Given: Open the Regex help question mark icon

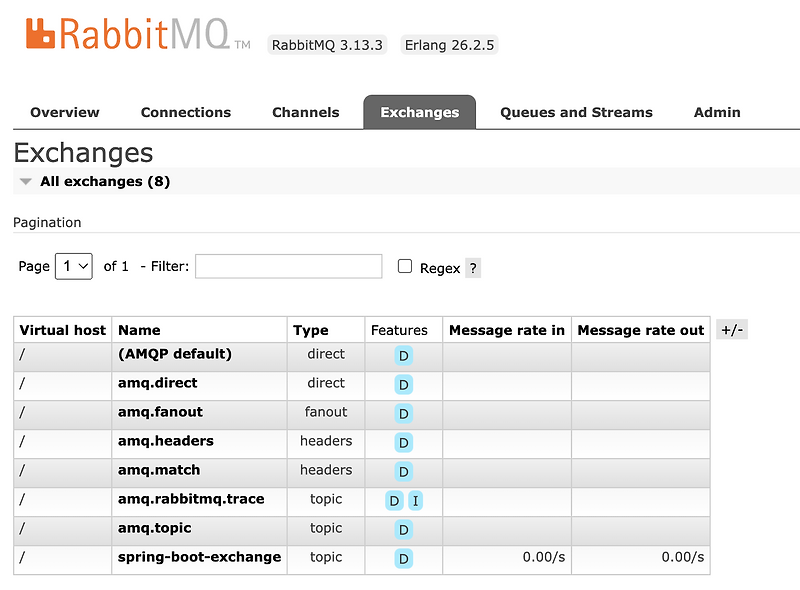Looking at the screenshot, I should (x=471, y=267).
